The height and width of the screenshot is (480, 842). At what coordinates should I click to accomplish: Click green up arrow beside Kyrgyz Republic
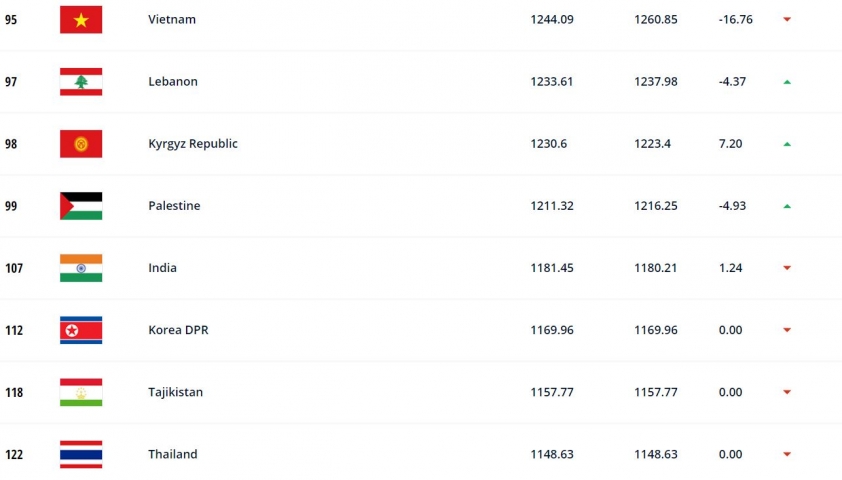tap(787, 144)
